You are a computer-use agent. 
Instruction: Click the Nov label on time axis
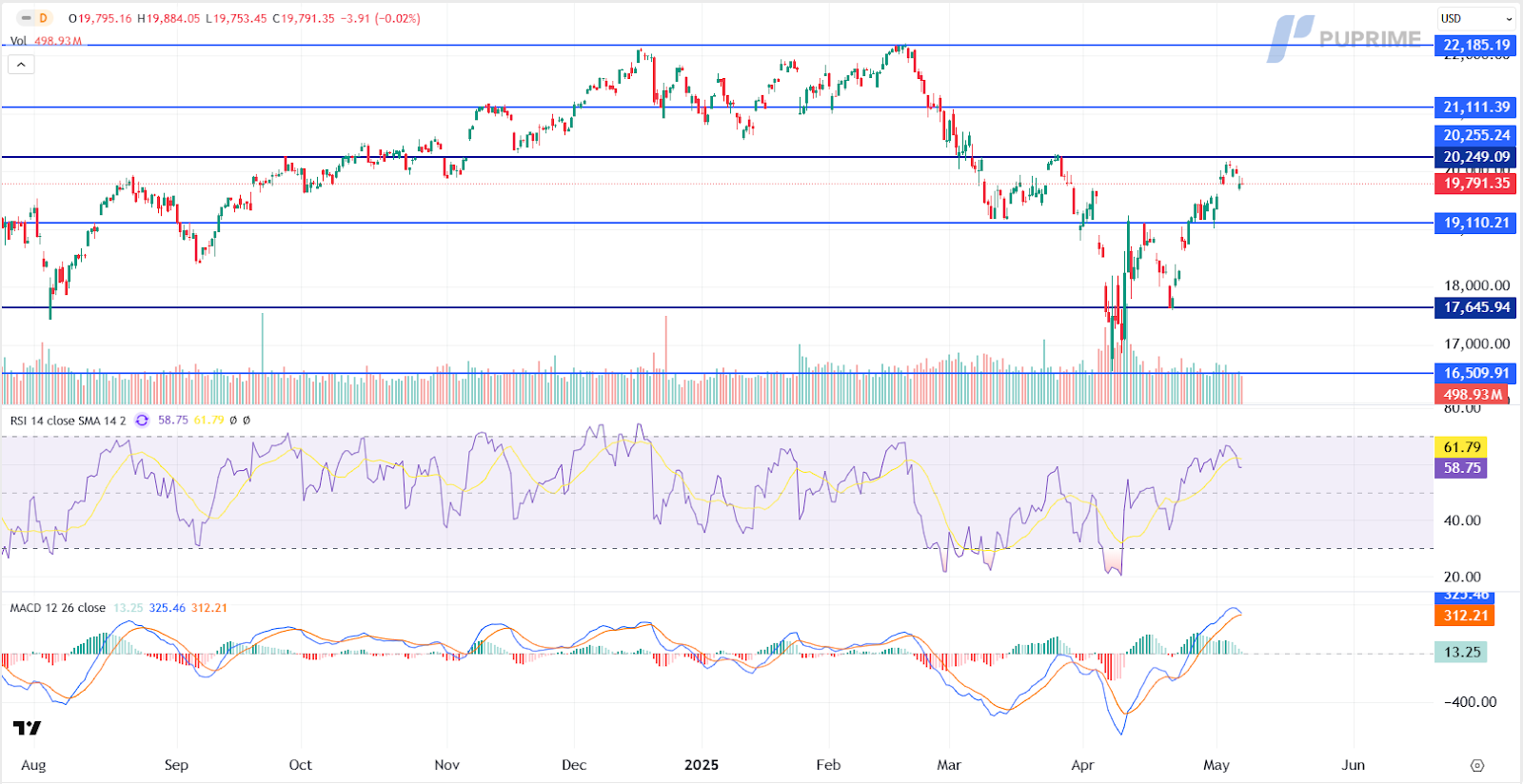point(446,765)
